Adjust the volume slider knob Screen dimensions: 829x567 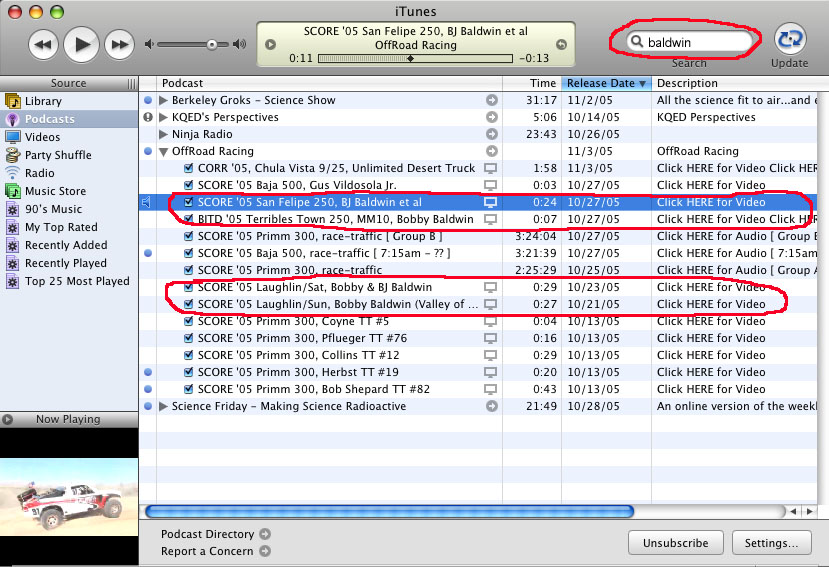(x=212, y=44)
